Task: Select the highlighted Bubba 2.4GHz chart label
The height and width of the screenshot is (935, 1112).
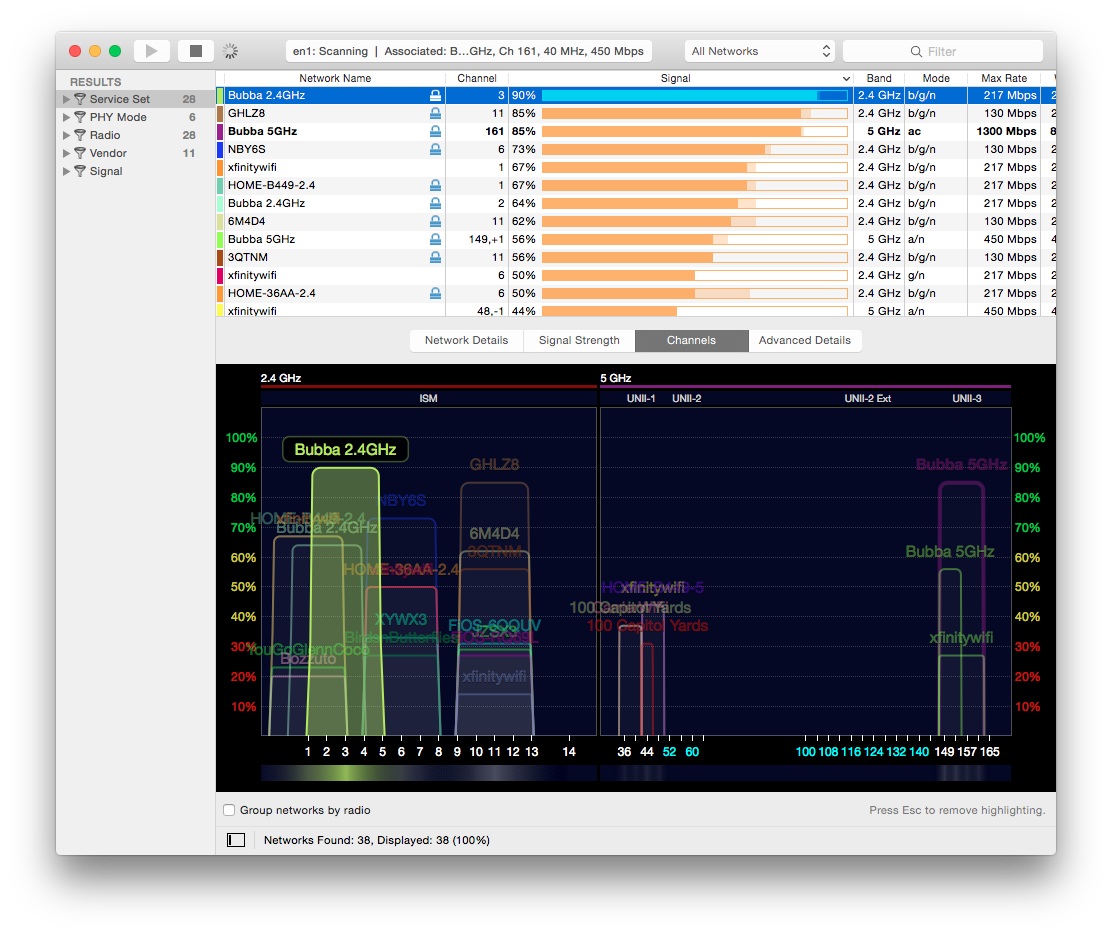Action: pyautogui.click(x=345, y=450)
